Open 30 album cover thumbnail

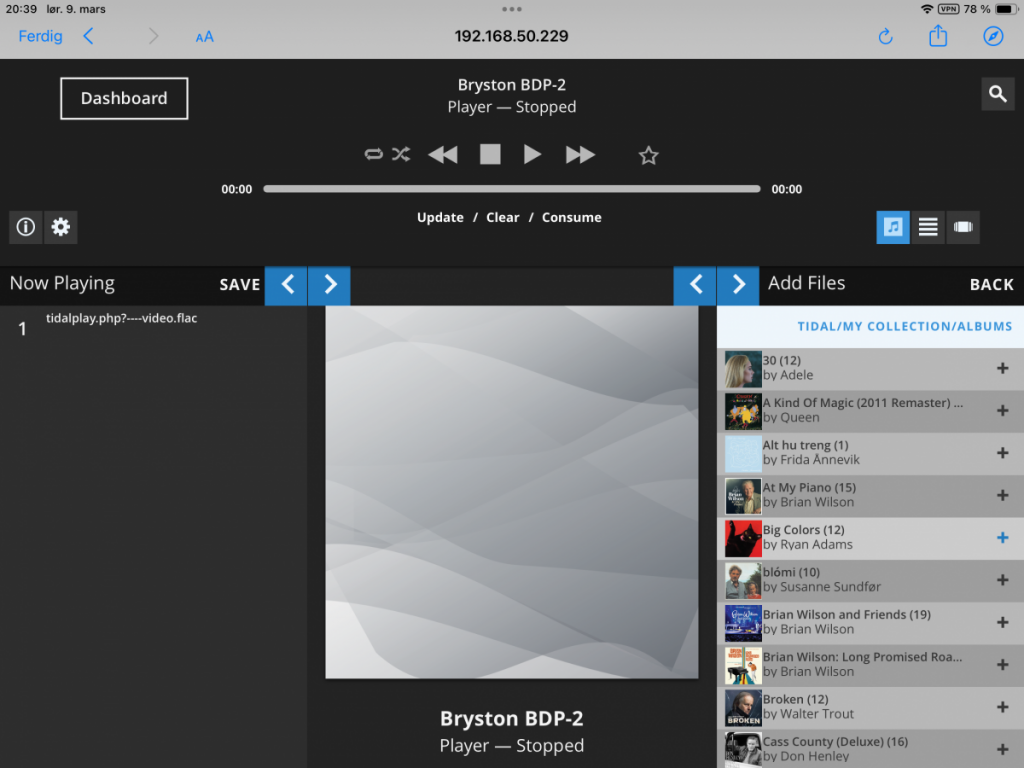point(743,369)
